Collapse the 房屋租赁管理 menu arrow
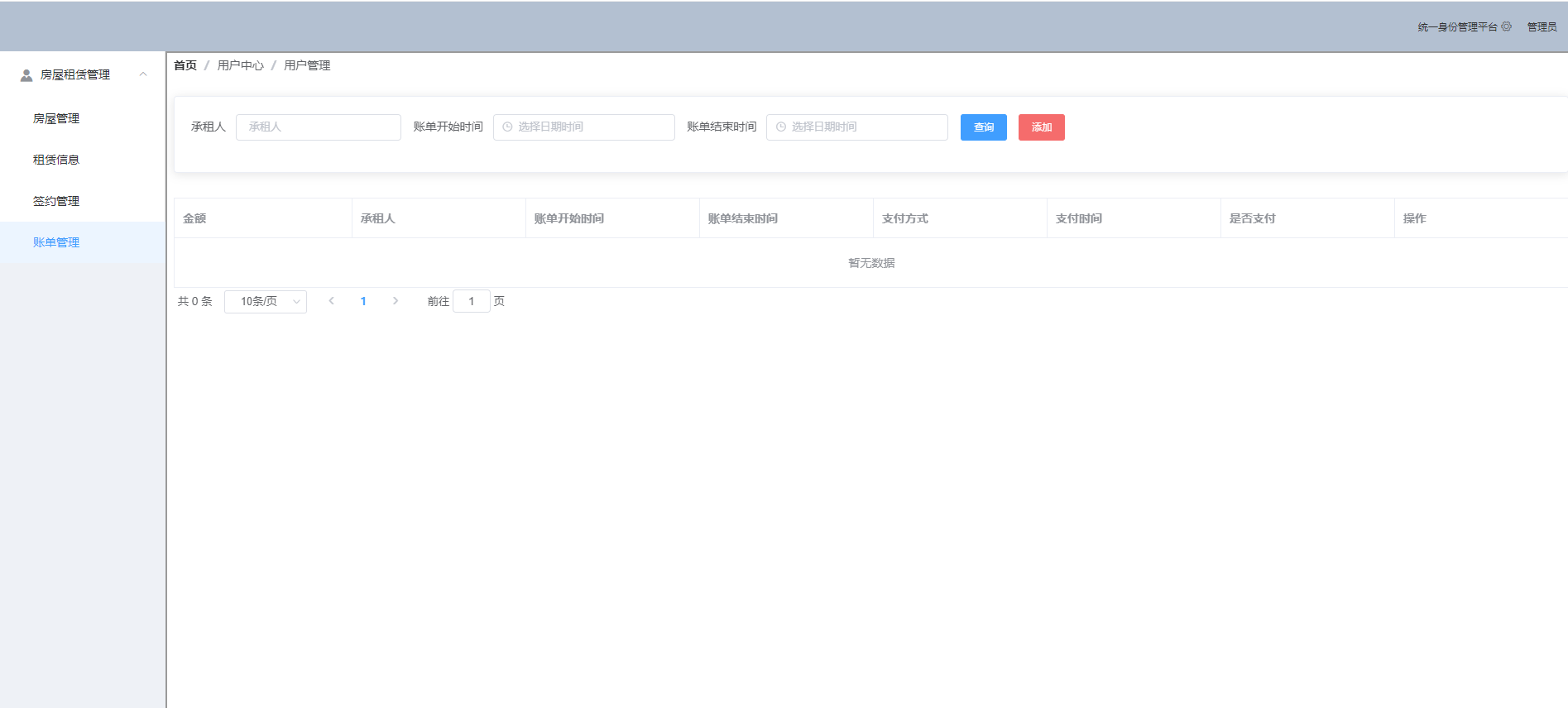Viewport: 1568px width, 708px height. pyautogui.click(x=143, y=74)
